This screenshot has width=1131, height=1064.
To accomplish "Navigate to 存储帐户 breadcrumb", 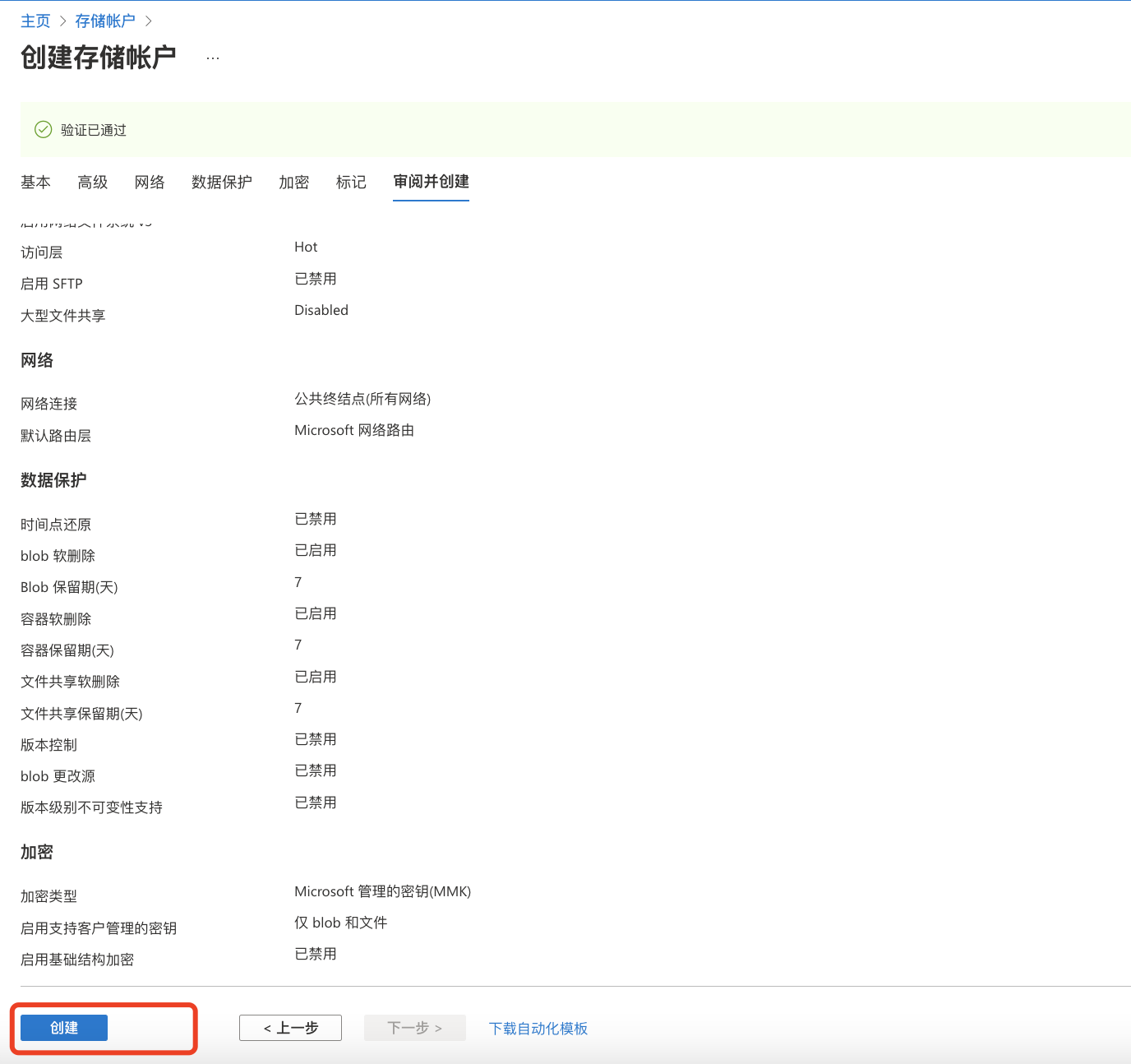I will click(x=105, y=21).
